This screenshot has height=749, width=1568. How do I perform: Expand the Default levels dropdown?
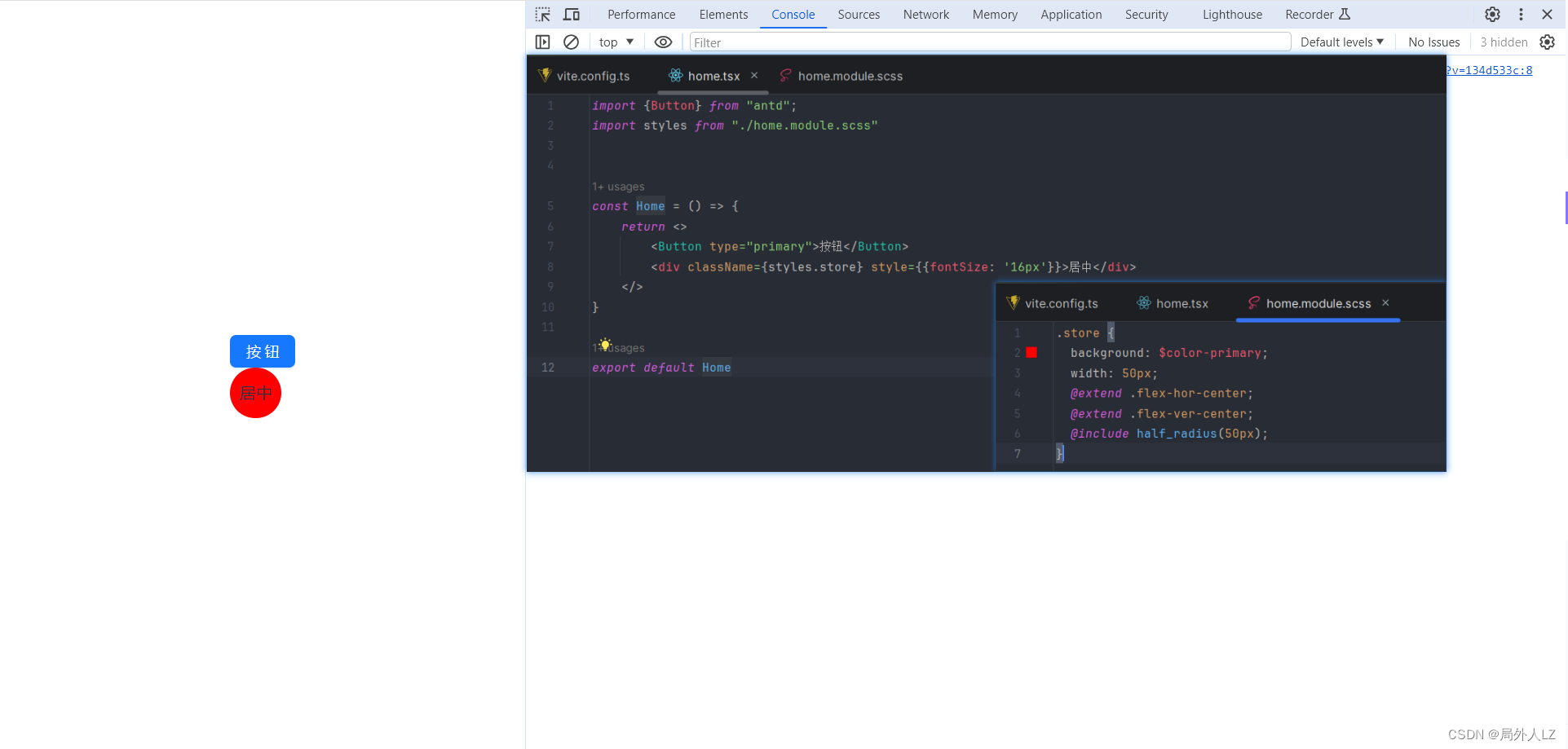1342,42
